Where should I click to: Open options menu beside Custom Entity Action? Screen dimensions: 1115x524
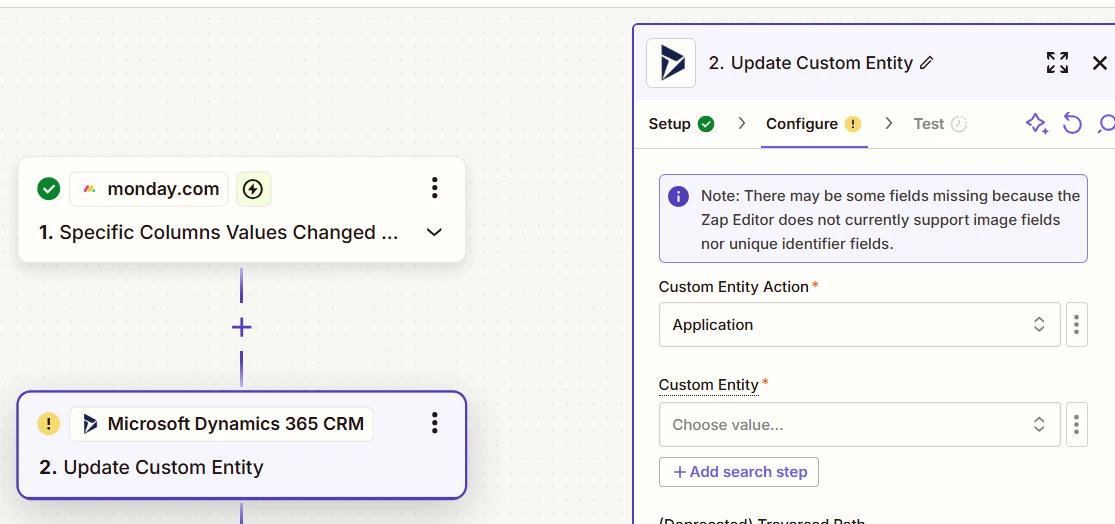pos(1077,325)
